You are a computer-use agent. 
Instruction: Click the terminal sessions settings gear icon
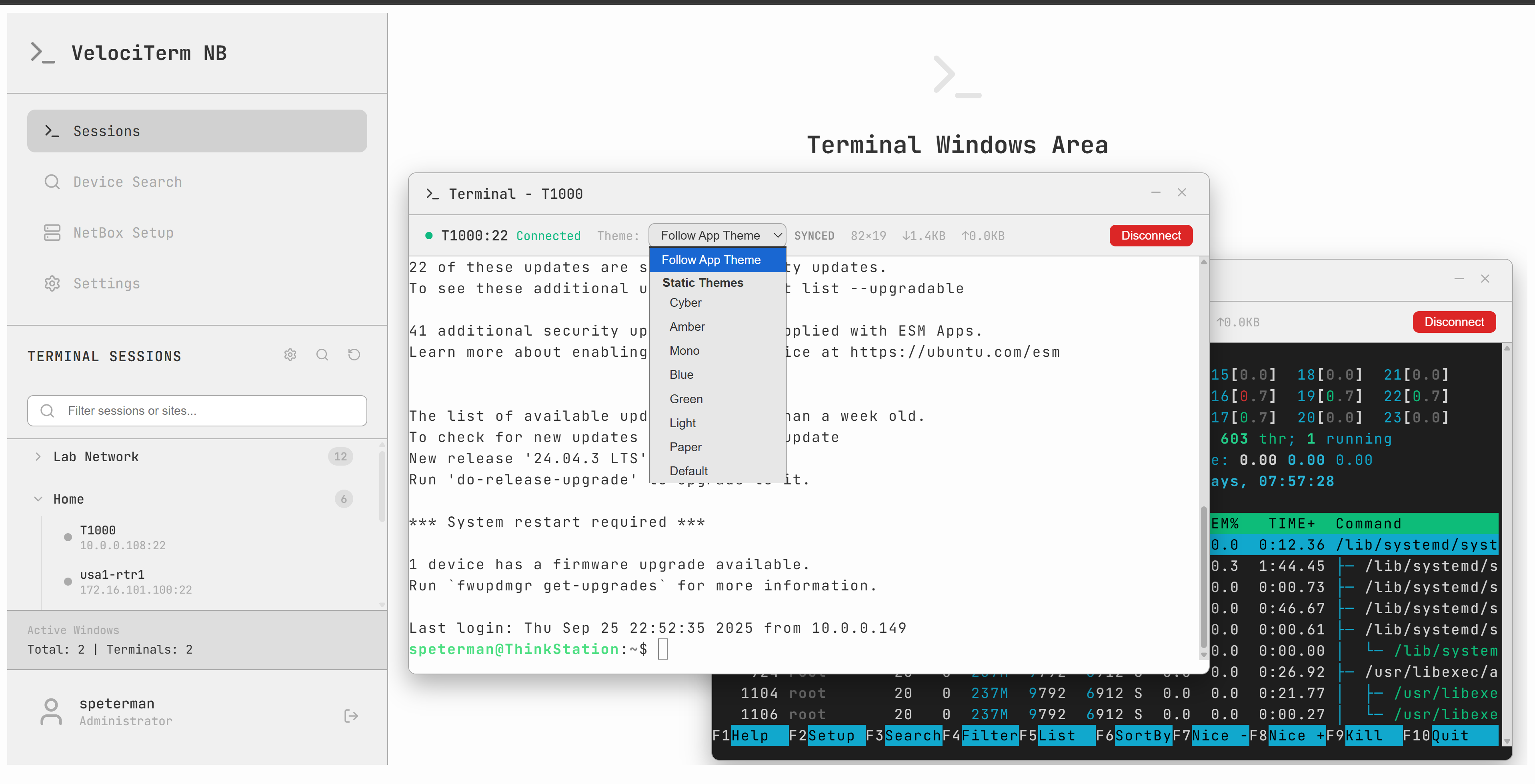click(x=290, y=355)
